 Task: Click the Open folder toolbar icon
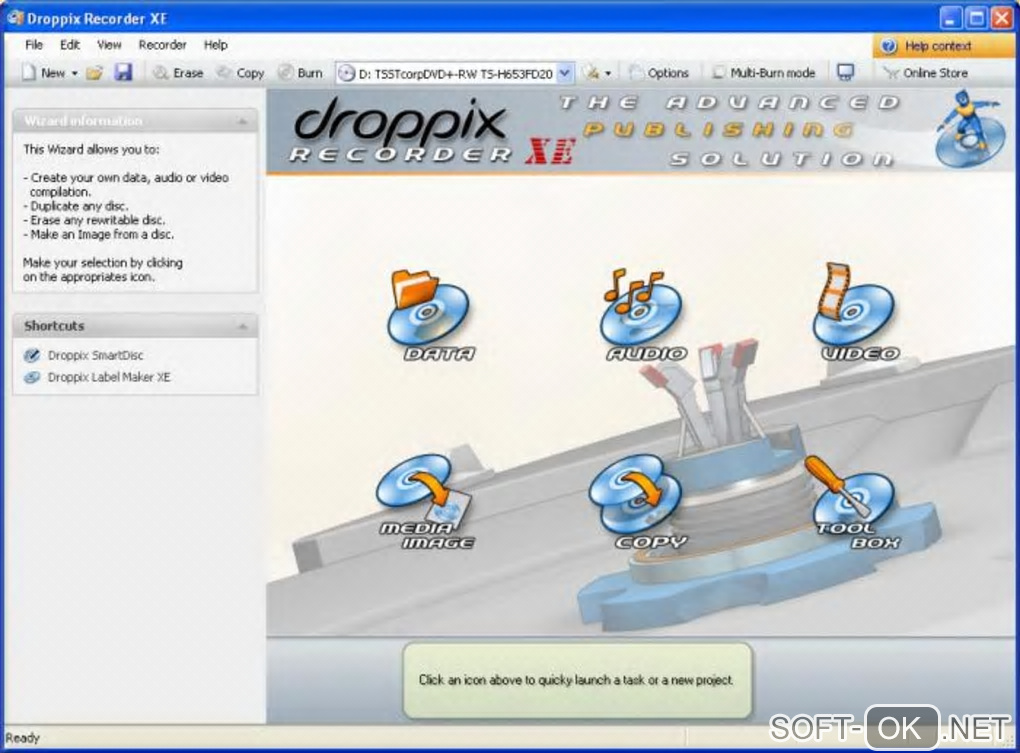[x=95, y=73]
